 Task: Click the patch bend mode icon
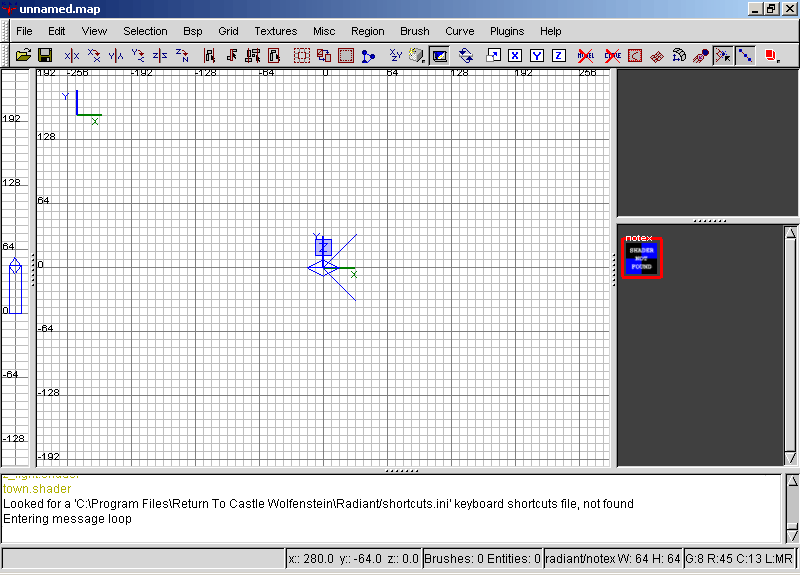pos(679,55)
